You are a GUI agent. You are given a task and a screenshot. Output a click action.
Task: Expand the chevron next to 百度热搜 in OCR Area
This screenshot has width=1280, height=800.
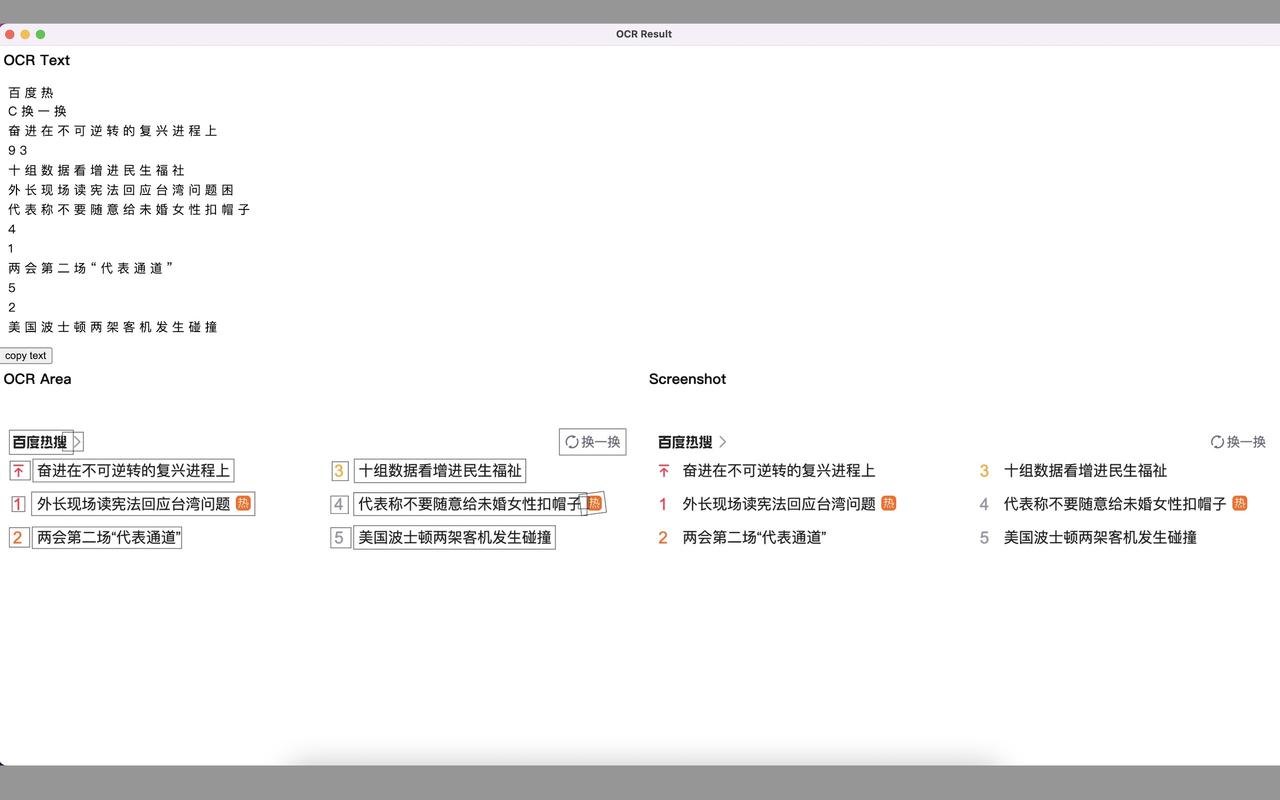77,441
